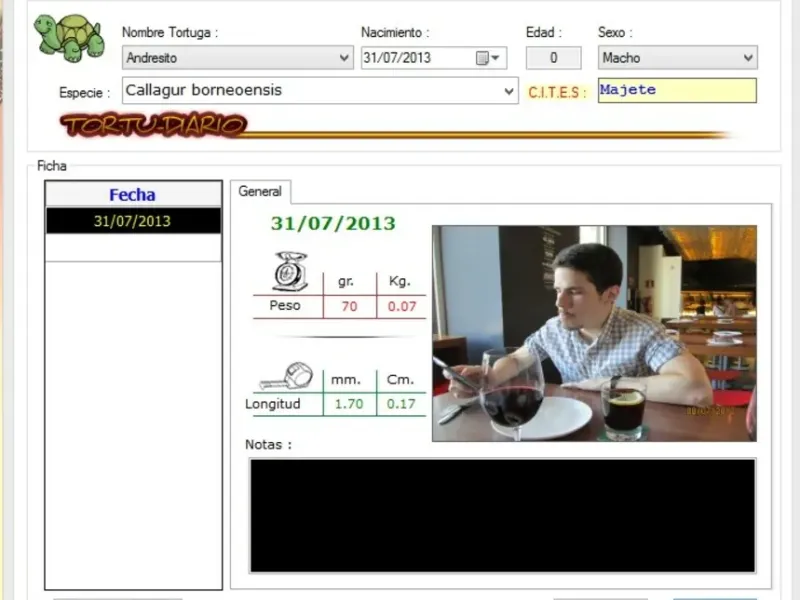Screen dimensions: 800x600
Task: Click the Peso Kg value 0.07
Action: pos(402,306)
